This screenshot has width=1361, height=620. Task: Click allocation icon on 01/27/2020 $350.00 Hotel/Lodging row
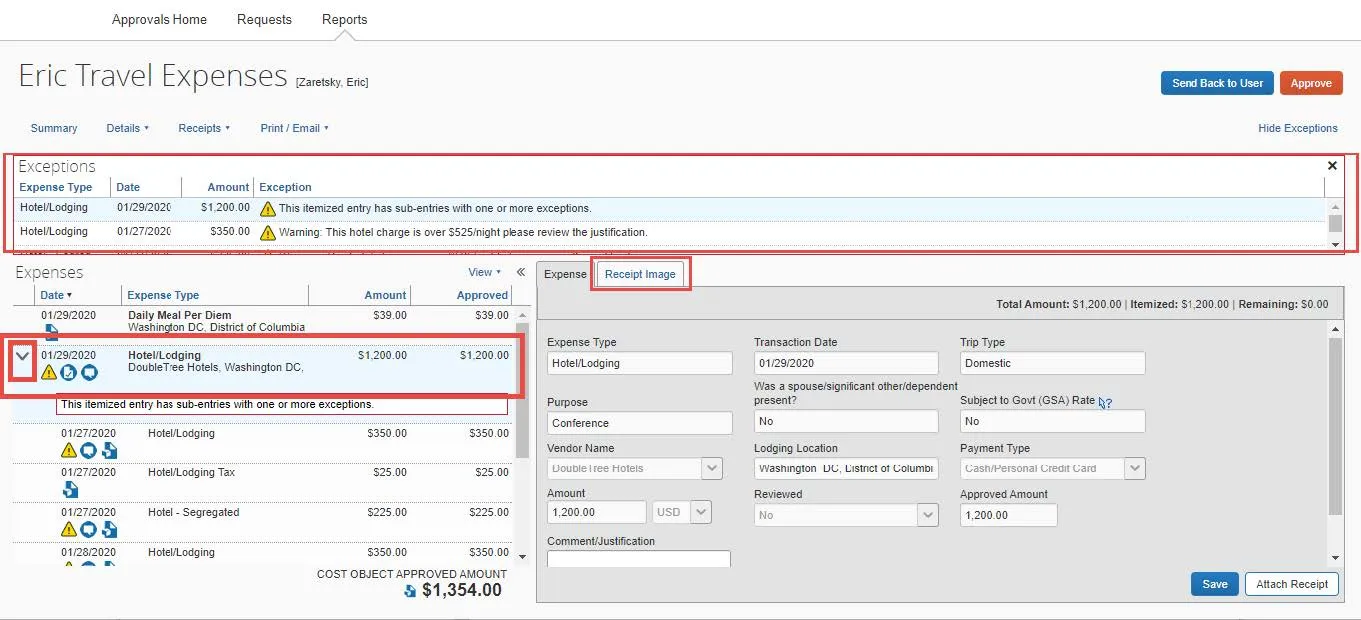coord(109,450)
